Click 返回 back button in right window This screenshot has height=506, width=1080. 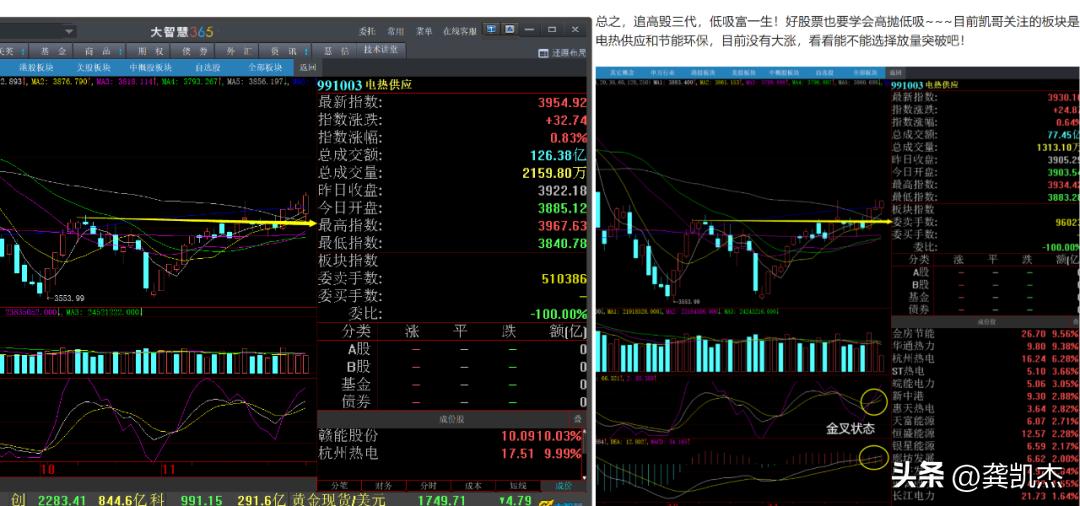896,72
